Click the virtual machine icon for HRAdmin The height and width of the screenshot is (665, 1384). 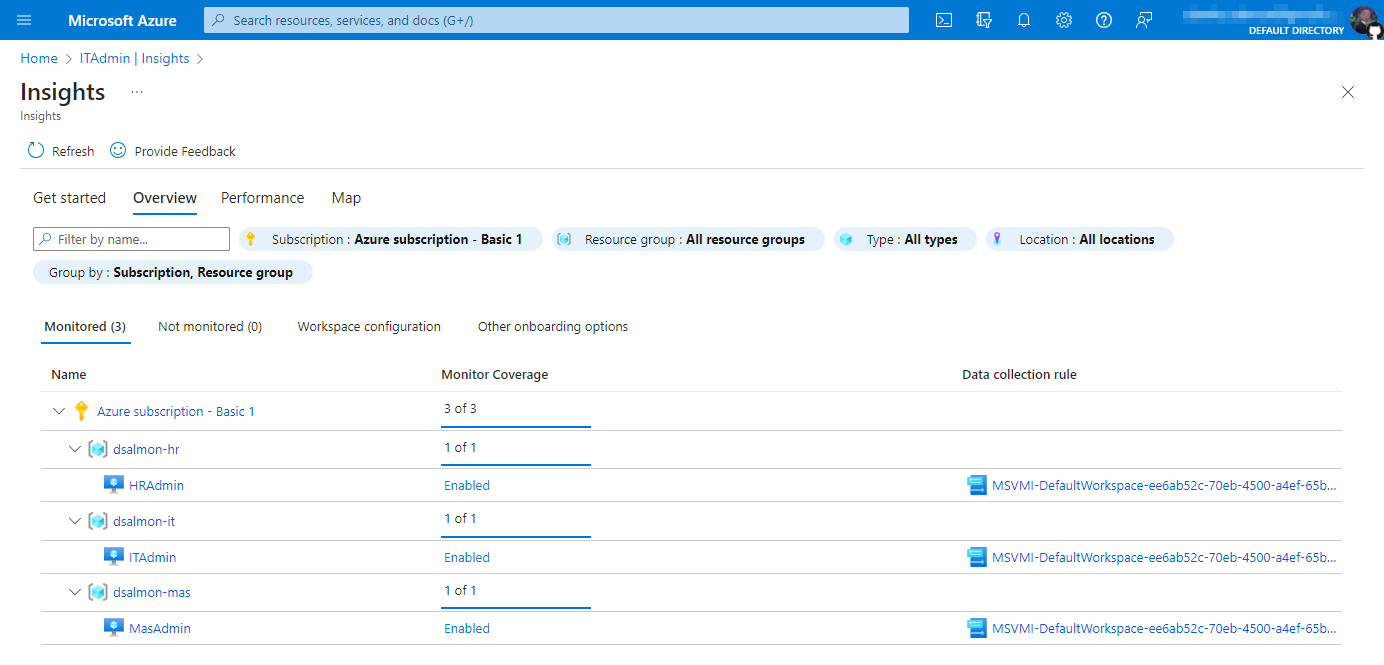tap(114, 485)
